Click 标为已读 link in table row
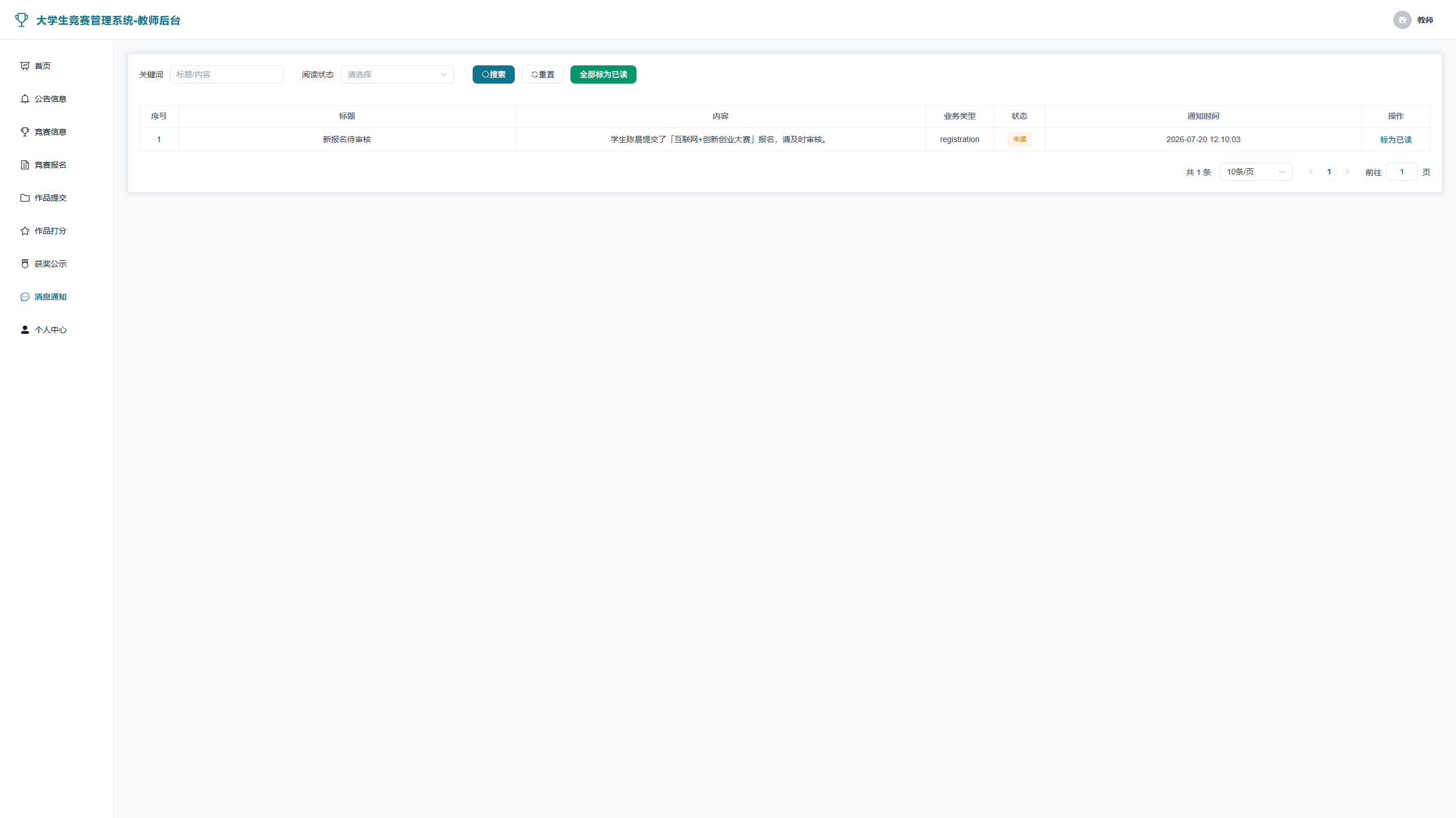Screen dimensions: 1456x818 (1396, 140)
